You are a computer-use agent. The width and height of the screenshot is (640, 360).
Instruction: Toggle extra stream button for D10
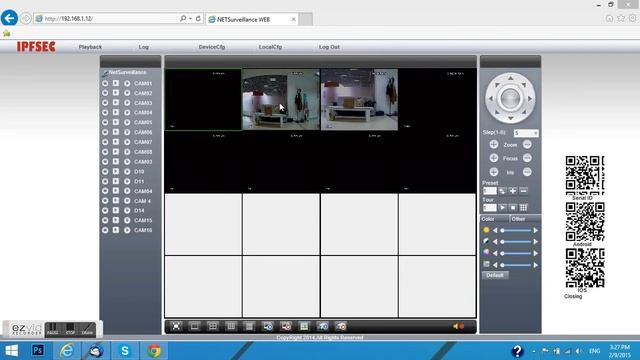click(127, 171)
